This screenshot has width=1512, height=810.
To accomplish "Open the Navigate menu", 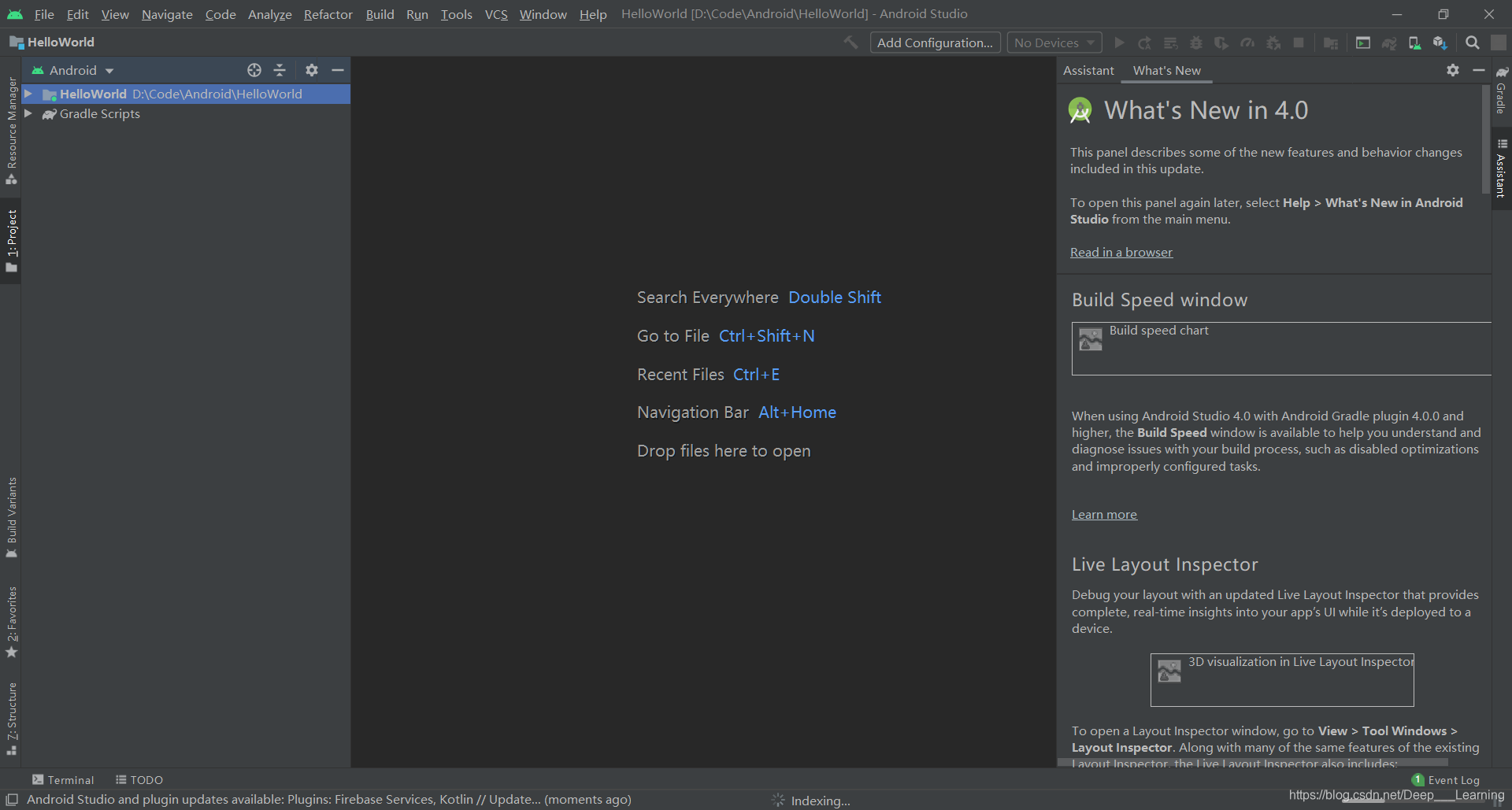I will coord(167,14).
